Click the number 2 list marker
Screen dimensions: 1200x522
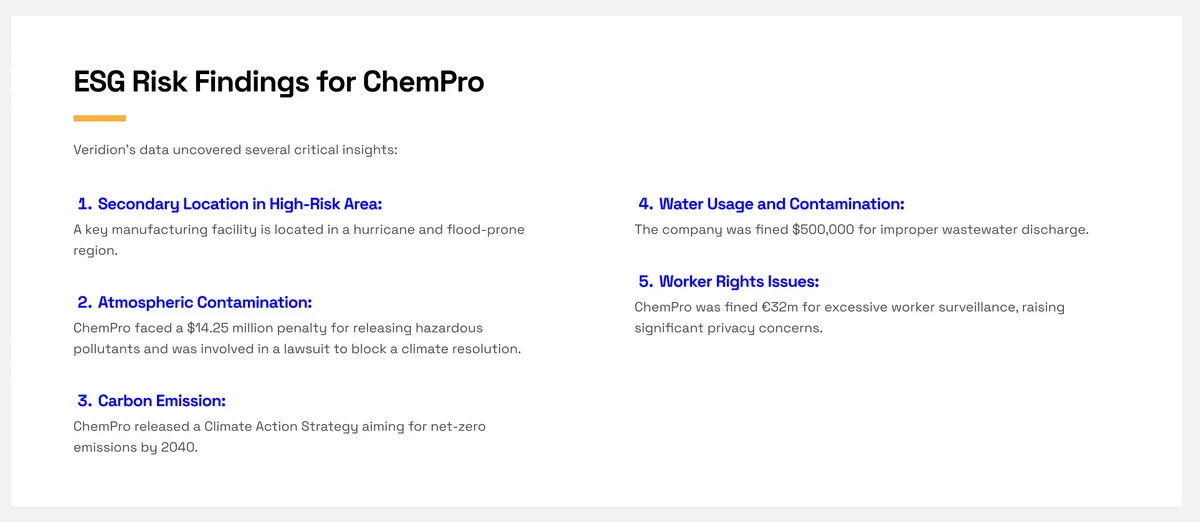tap(85, 302)
